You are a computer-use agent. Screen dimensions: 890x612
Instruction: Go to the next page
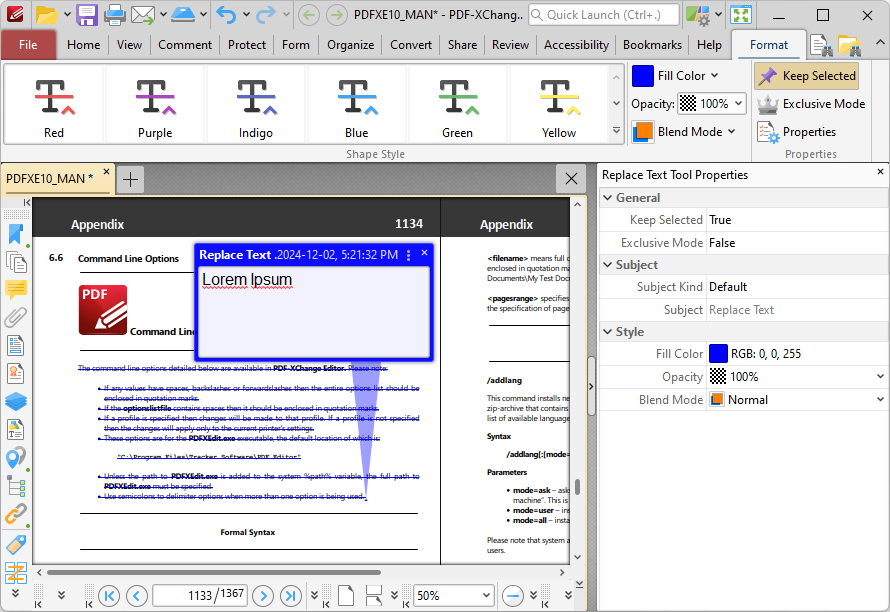pos(263,596)
